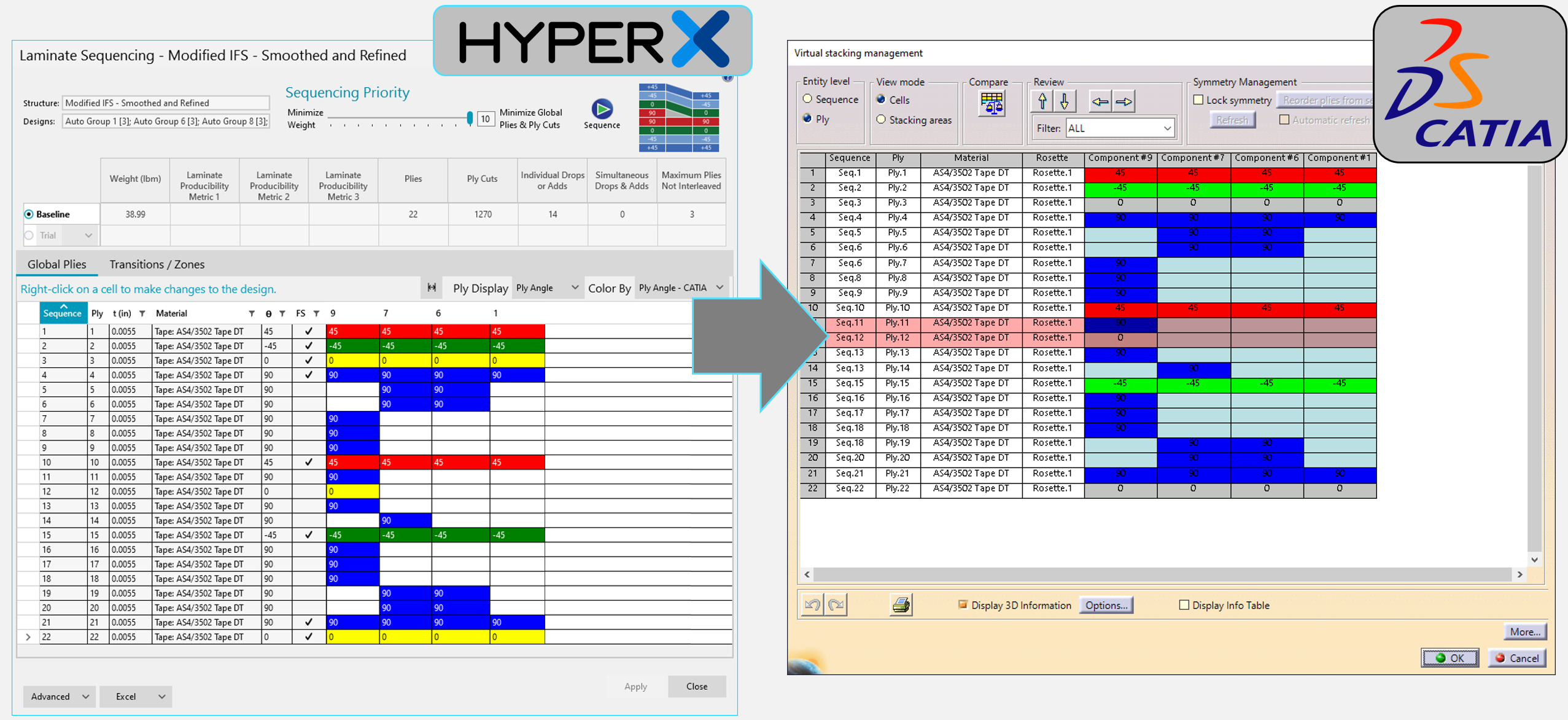Image resolution: width=1568 pixels, height=720 pixels.
Task: Click the horizontal scrollbar left arrow
Action: pyautogui.click(x=807, y=574)
